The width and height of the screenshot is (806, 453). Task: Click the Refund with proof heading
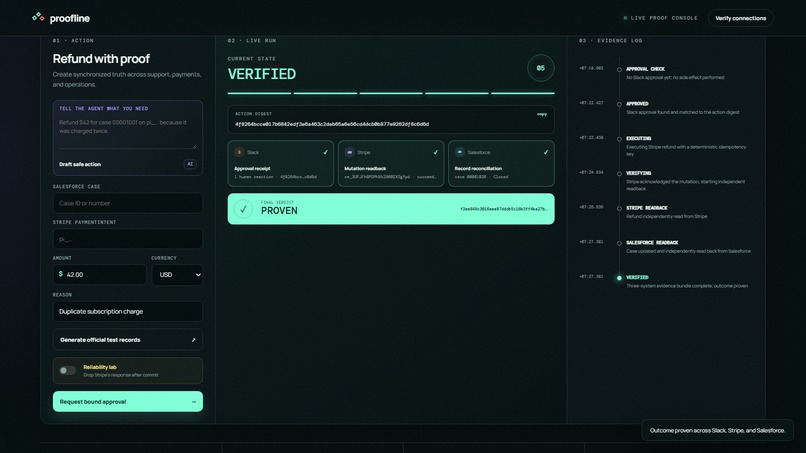(x=101, y=59)
